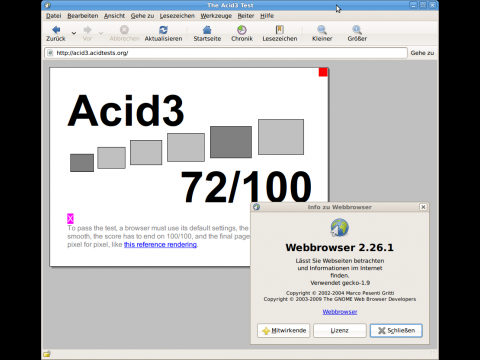
Task: Click the magenta X box on page
Action: pos(70,219)
